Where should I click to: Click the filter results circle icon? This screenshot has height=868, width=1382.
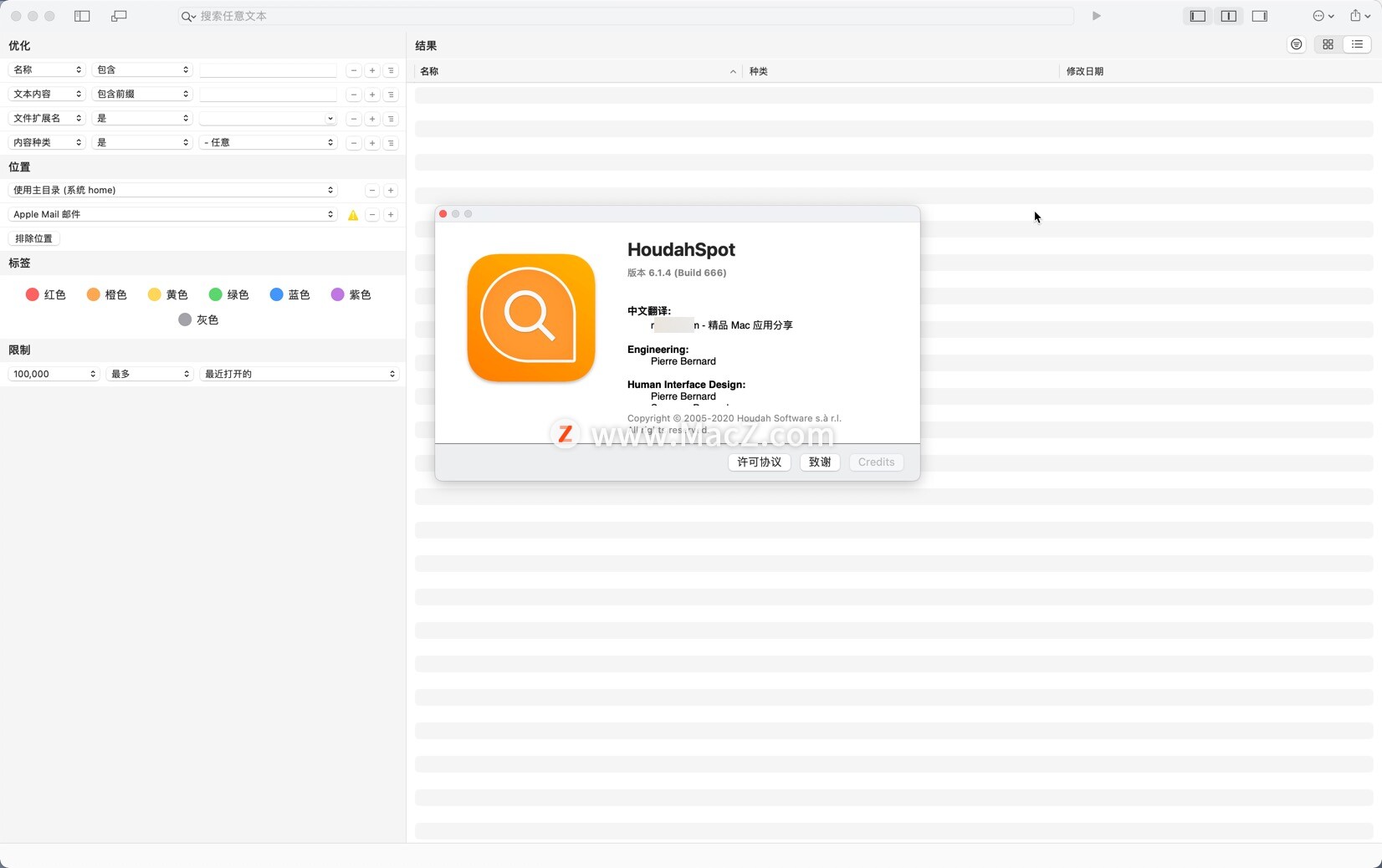click(x=1297, y=44)
